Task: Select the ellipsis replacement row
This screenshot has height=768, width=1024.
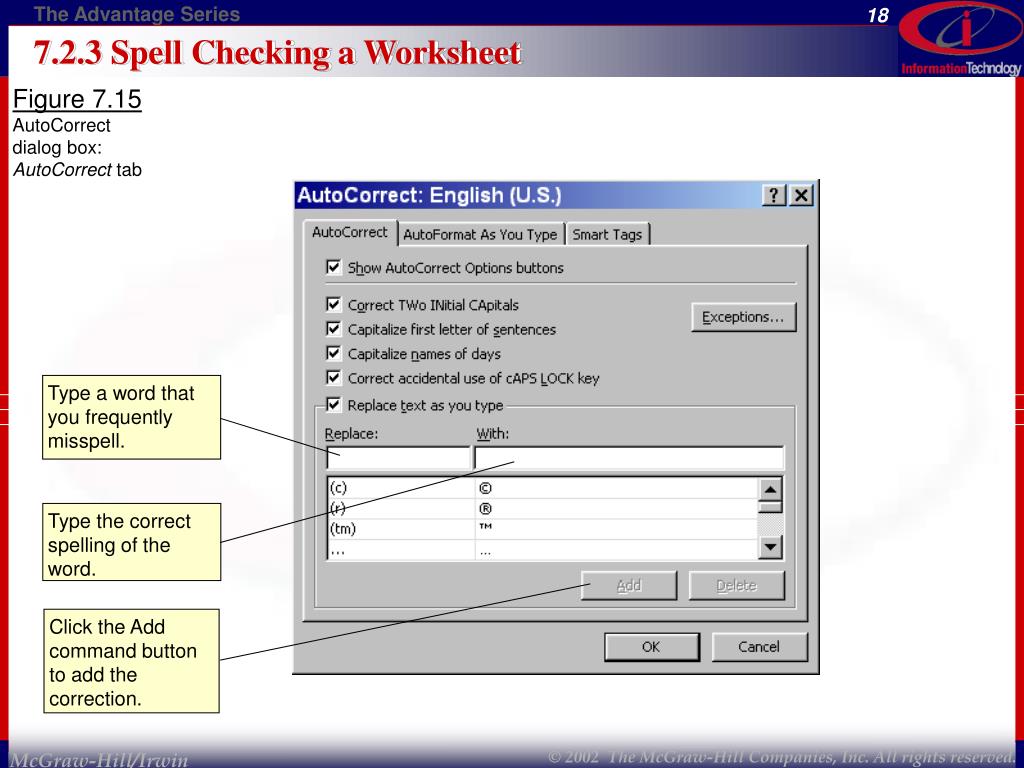Action: point(542,550)
